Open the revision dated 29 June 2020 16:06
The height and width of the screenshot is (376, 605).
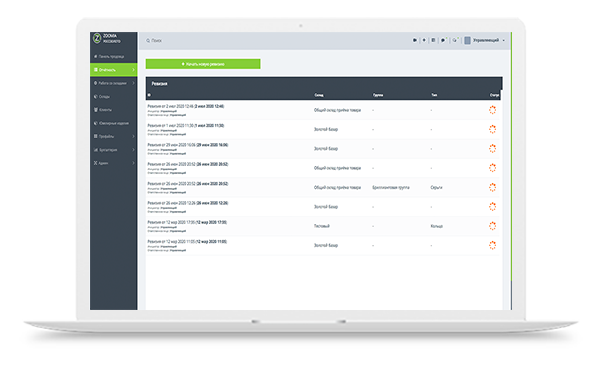point(188,145)
